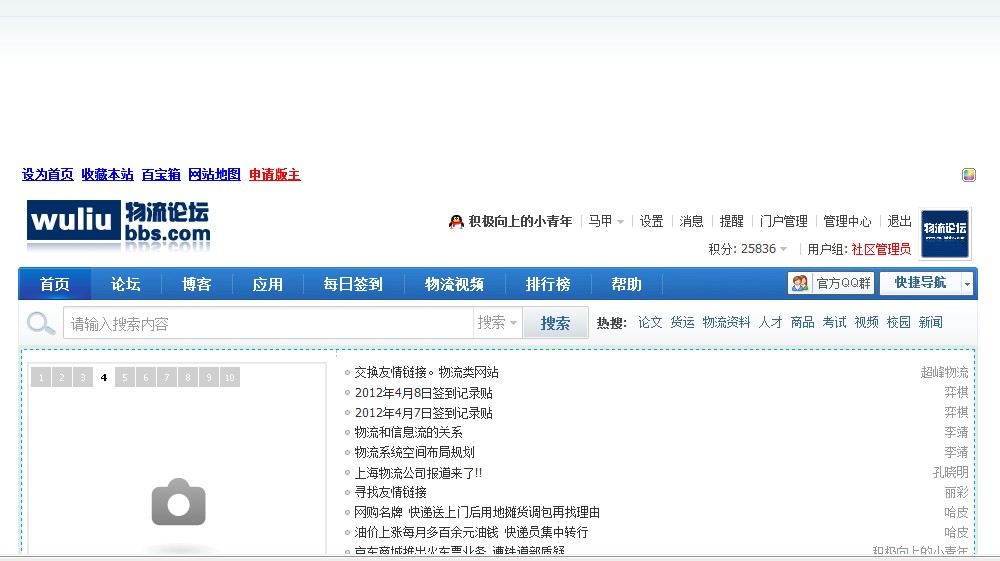The width and height of the screenshot is (1000, 561).
Task: Open the 每日签到 tab
Action: 353,284
